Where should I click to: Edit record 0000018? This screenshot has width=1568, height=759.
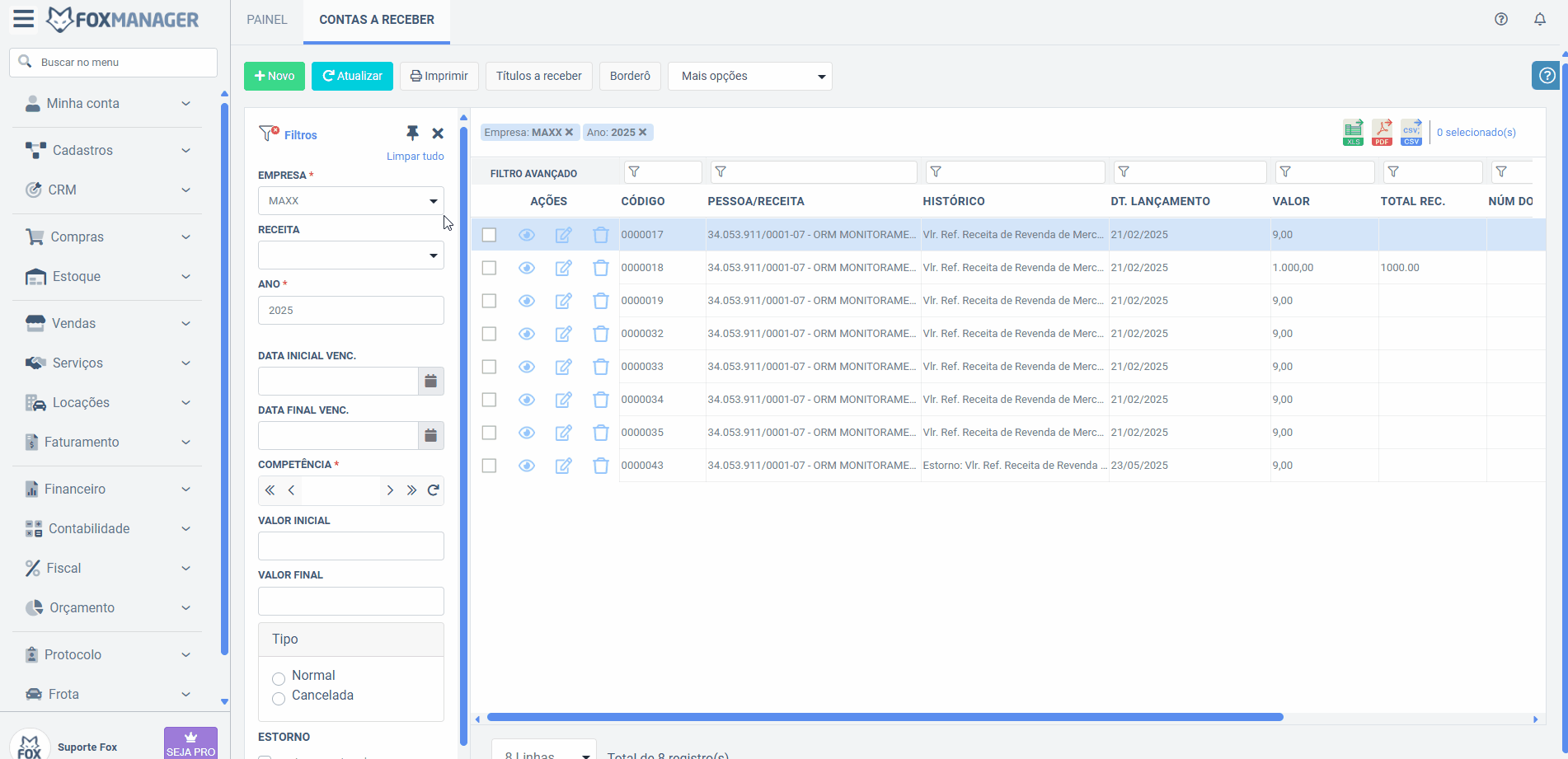tap(564, 268)
